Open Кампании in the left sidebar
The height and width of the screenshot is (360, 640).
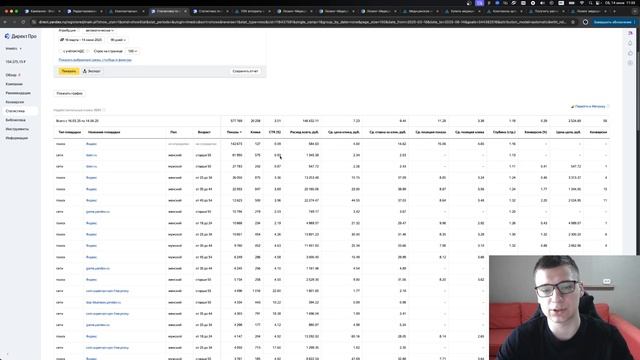pos(14,84)
